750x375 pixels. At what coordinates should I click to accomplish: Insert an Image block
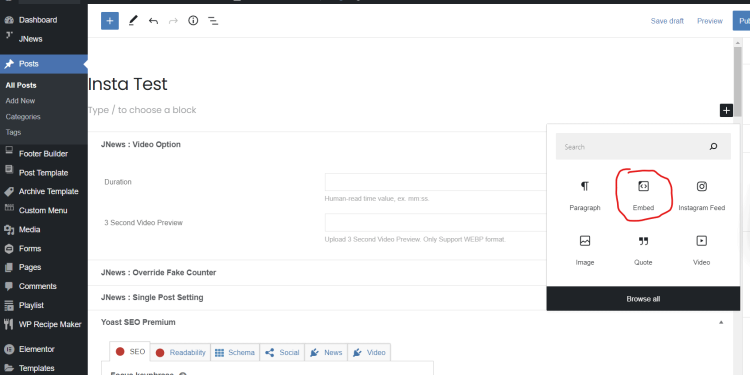pos(585,250)
